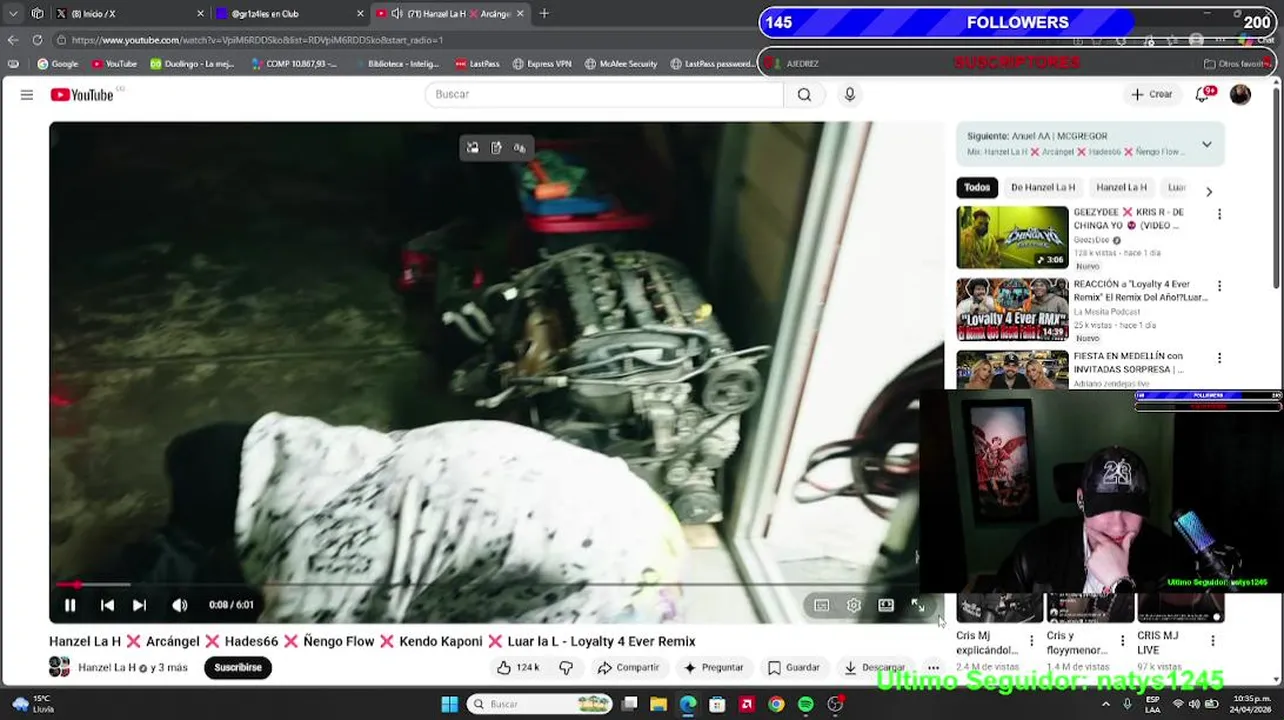Select the De Hanzel La H chip
This screenshot has height=720, width=1284.
tap(1043, 187)
